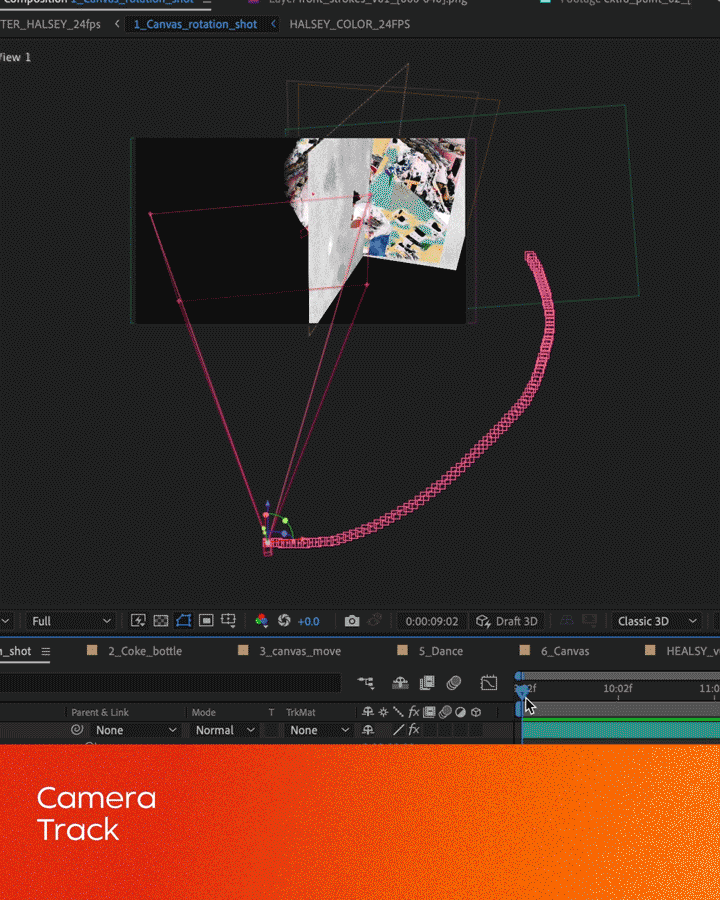720x900 pixels.
Task: Enable motion blur for the composition
Action: [x=454, y=683]
